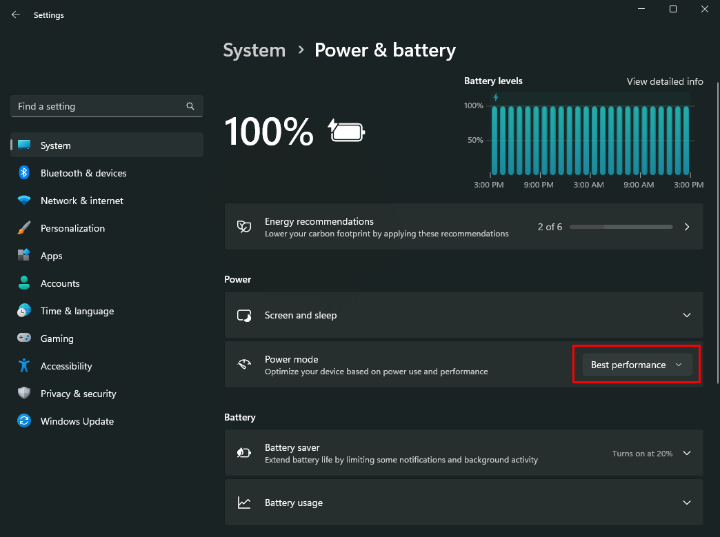Viewport: 720px width, 537px height.
Task: Open Network & internet settings
Action: tap(107, 201)
